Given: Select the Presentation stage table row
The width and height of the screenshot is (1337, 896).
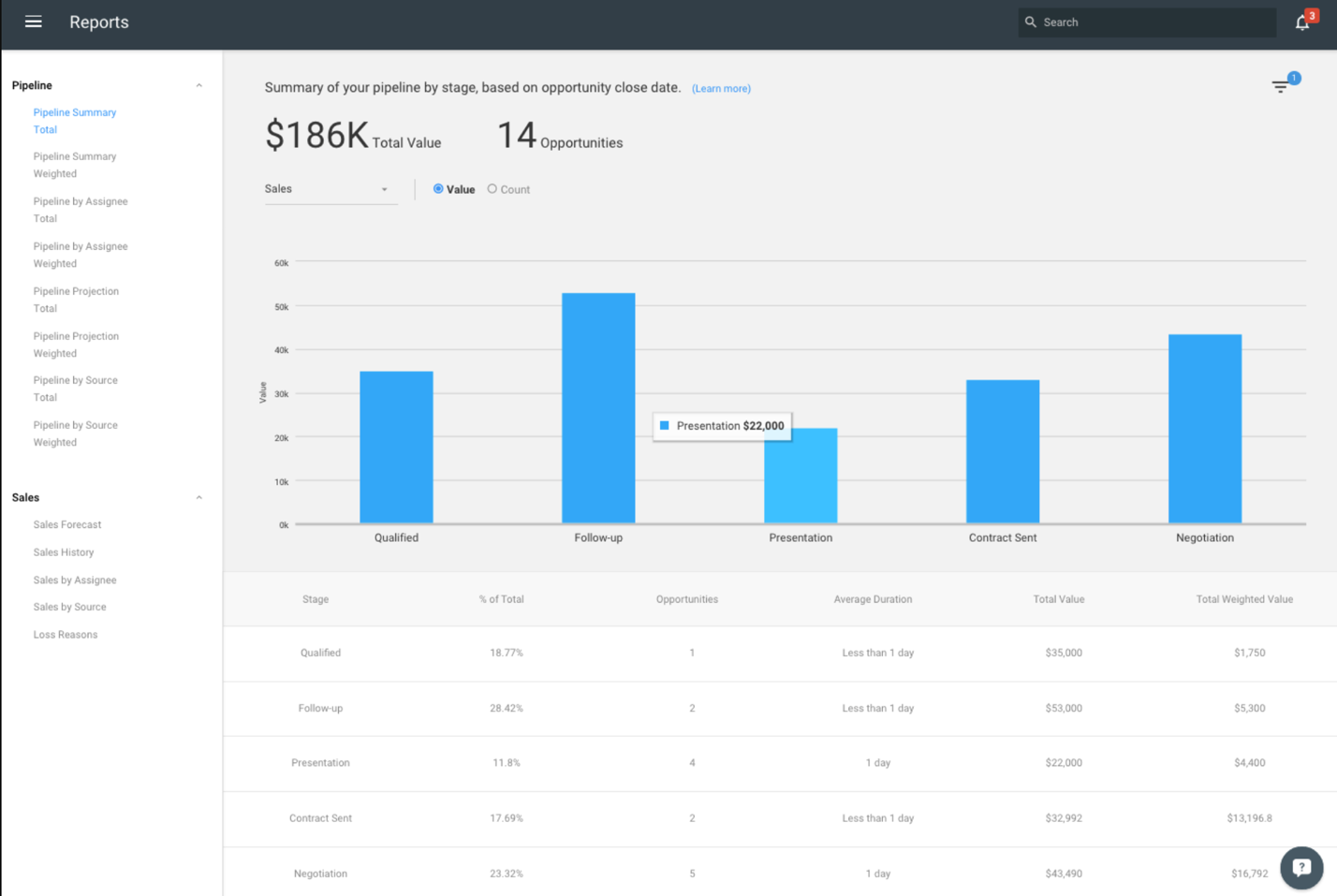Looking at the screenshot, I should [x=780, y=764].
